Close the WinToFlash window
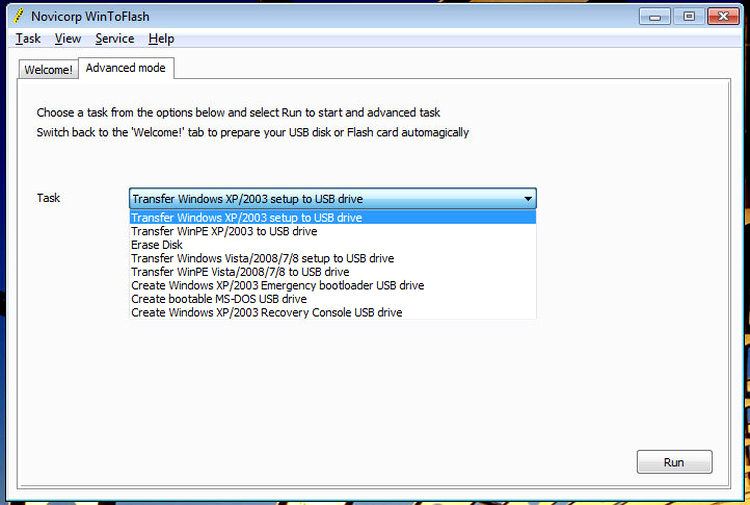The width and height of the screenshot is (750, 505). pyautogui.click(x=724, y=17)
